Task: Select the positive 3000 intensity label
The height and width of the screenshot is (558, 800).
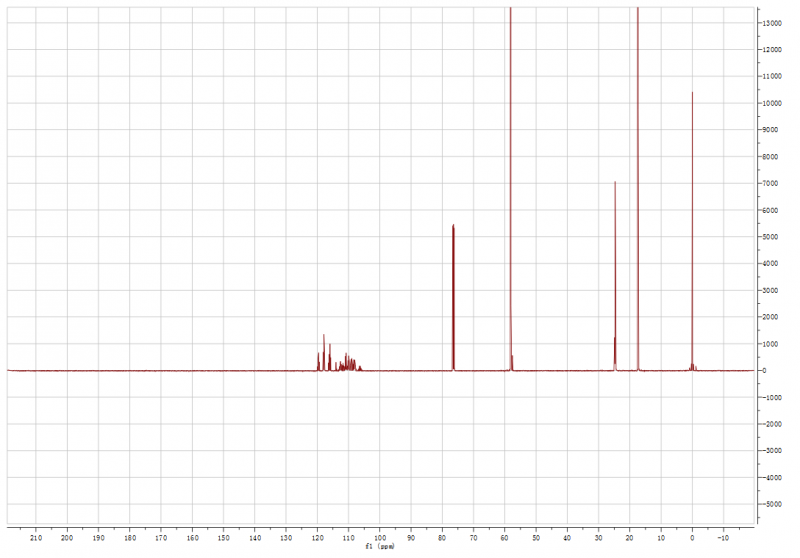Action: [770, 290]
